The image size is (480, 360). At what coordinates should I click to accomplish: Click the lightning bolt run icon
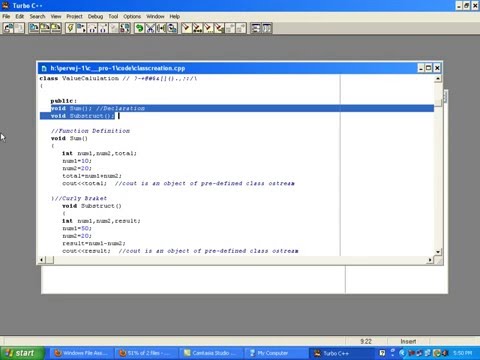70,28
